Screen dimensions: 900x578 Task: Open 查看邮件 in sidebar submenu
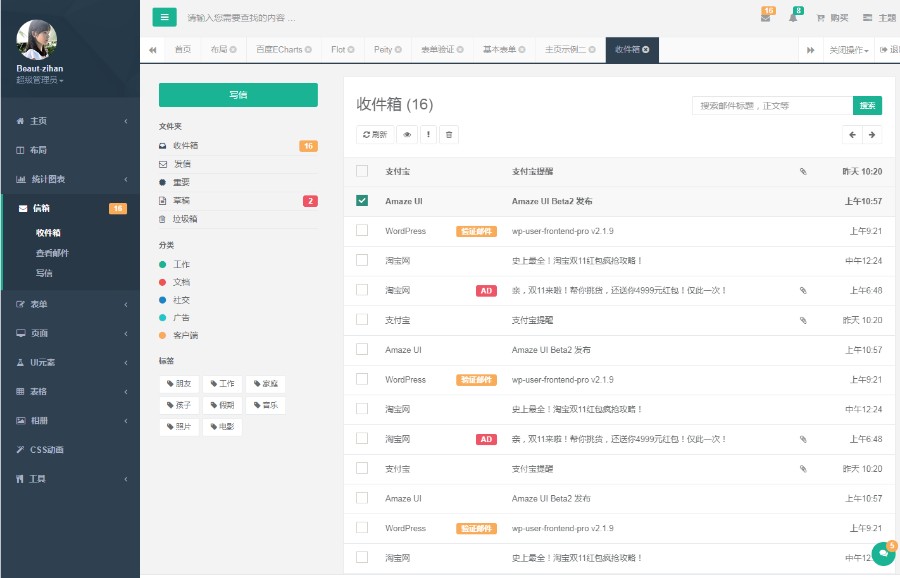52,253
